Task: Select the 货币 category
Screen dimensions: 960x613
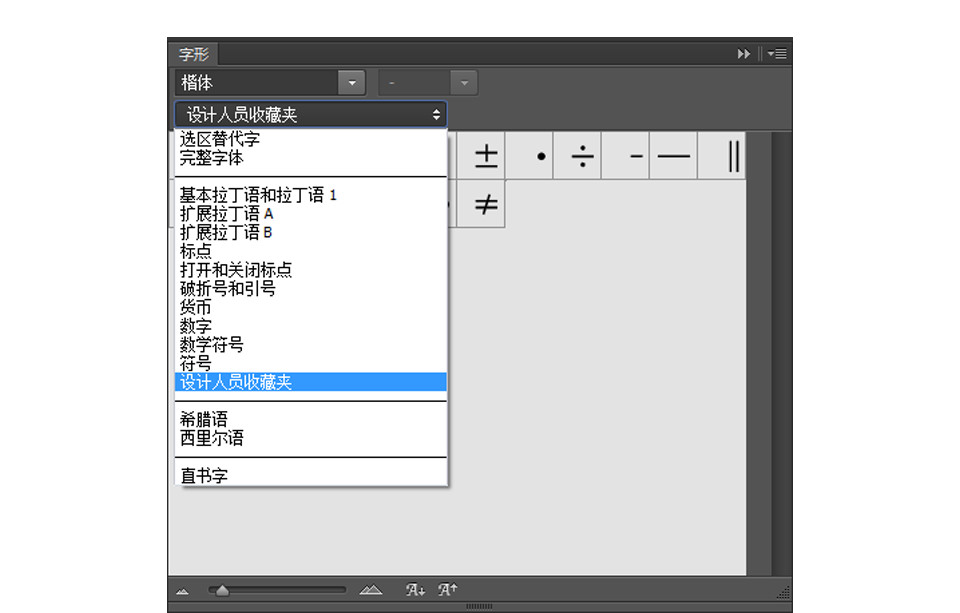Action: (311, 307)
